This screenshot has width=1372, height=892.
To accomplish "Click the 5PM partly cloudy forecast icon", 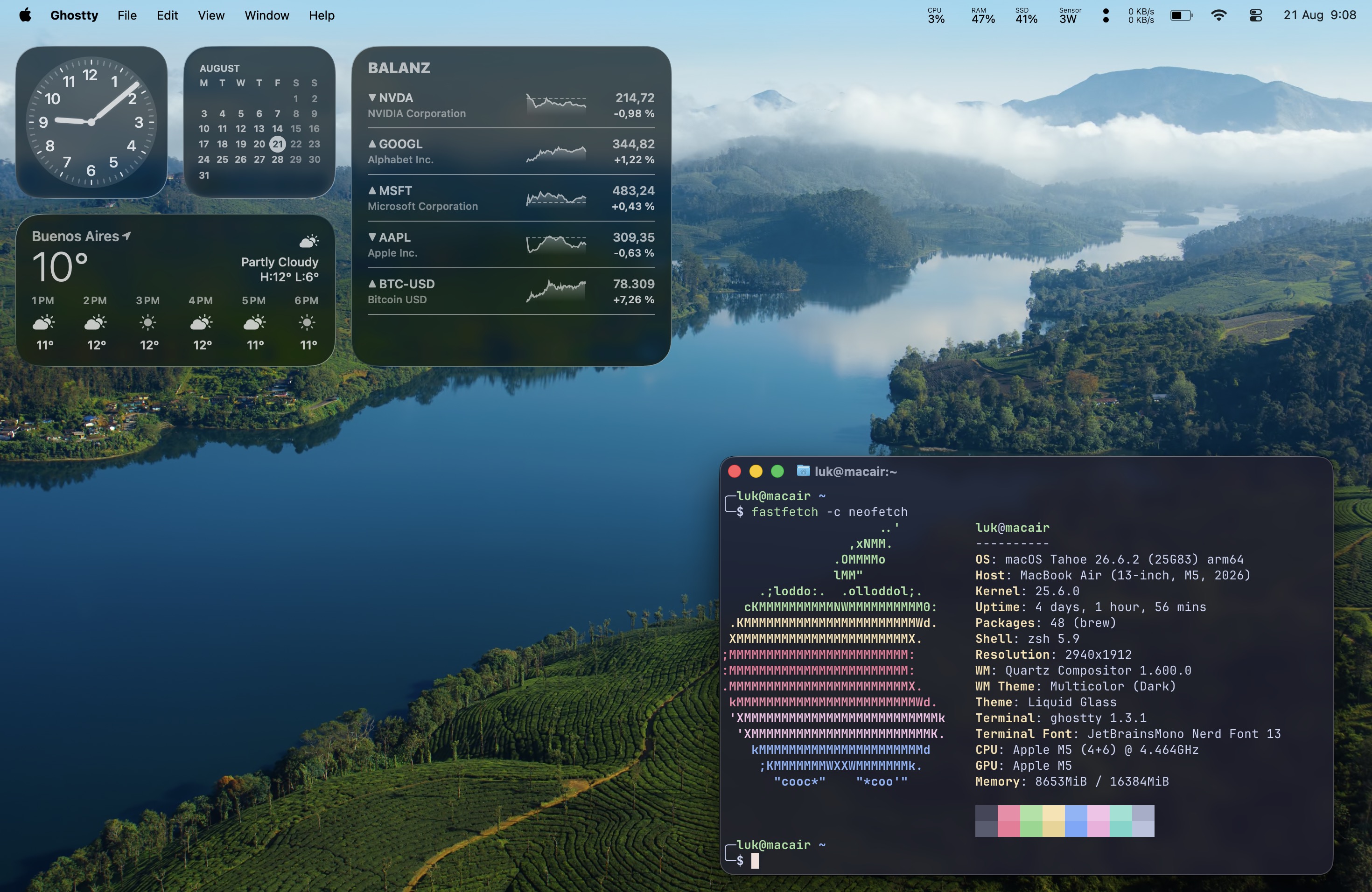I will (x=254, y=322).
